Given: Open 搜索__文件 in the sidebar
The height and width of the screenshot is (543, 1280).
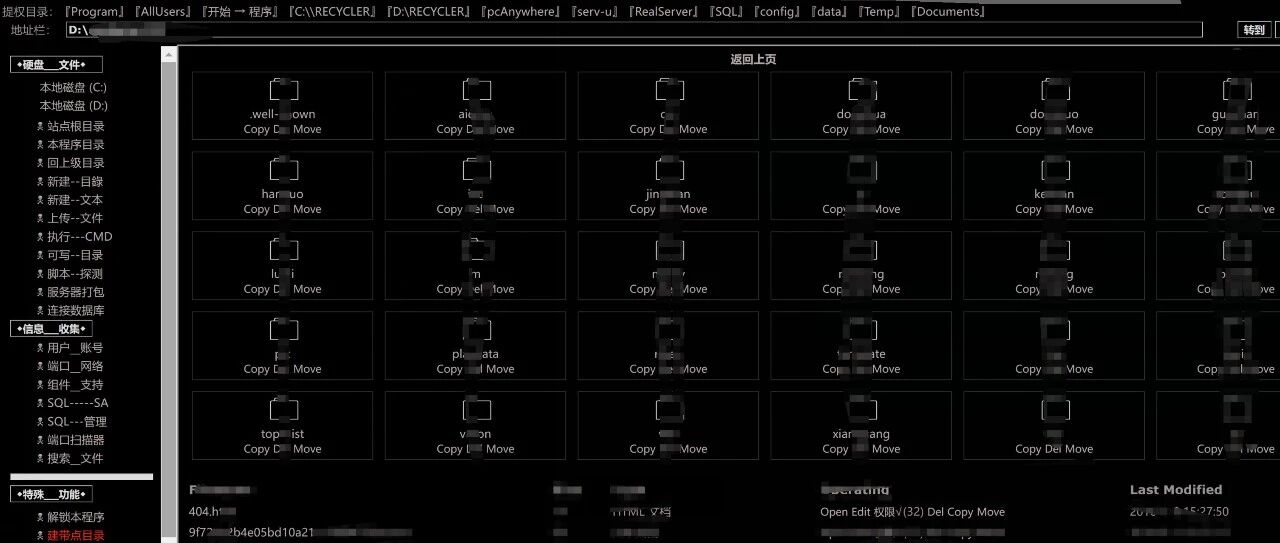Looking at the screenshot, I should (75, 459).
